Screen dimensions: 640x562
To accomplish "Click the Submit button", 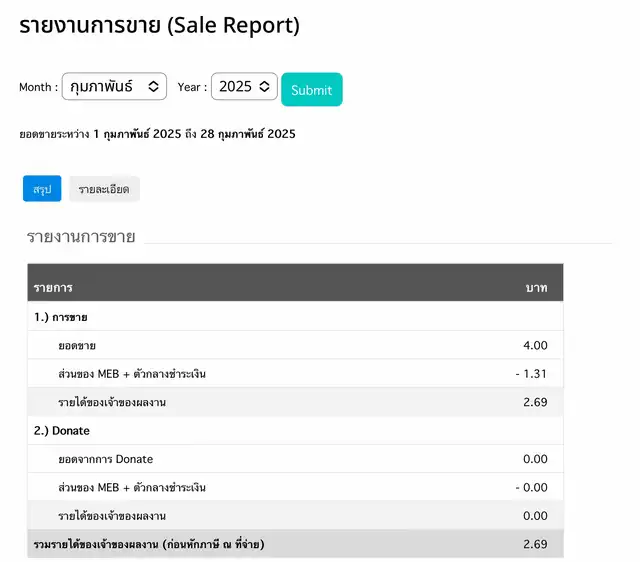I will [311, 90].
